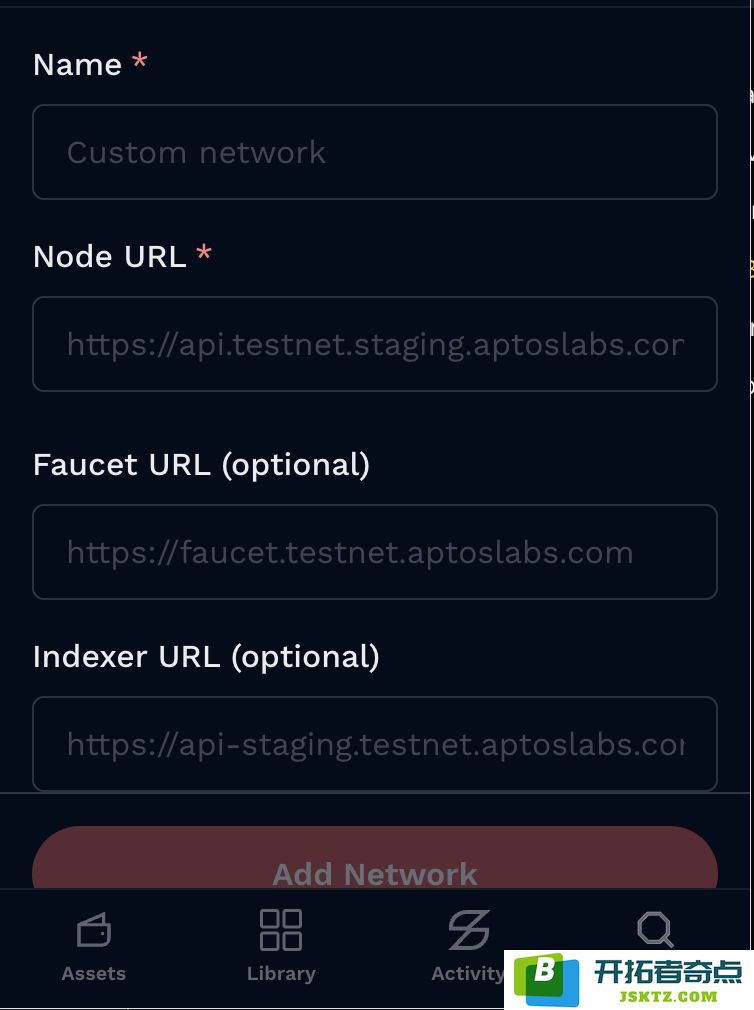Switch to the Assets tab label

pyautogui.click(x=94, y=973)
